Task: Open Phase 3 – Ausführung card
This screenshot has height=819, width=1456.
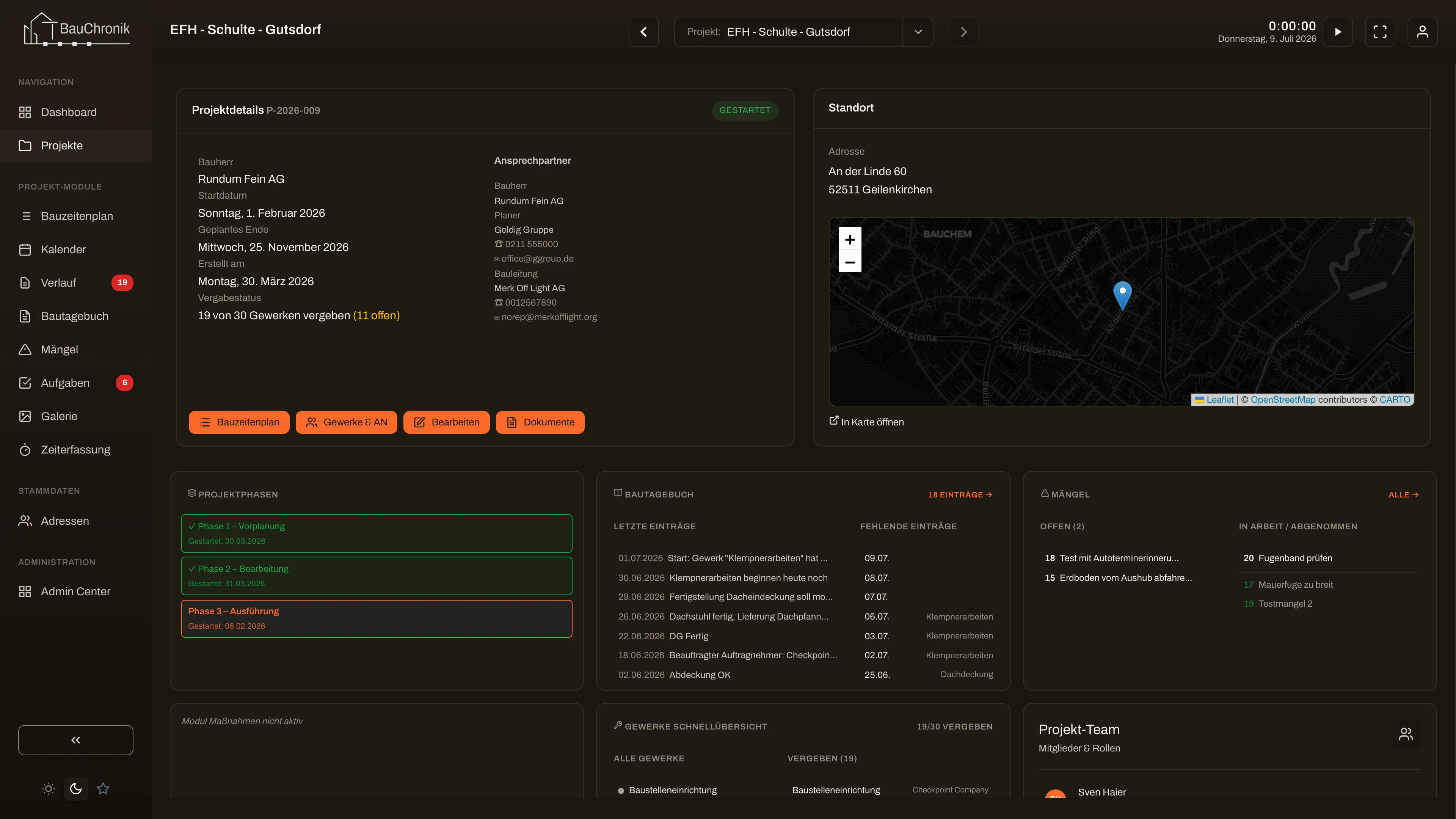Action: [377, 618]
